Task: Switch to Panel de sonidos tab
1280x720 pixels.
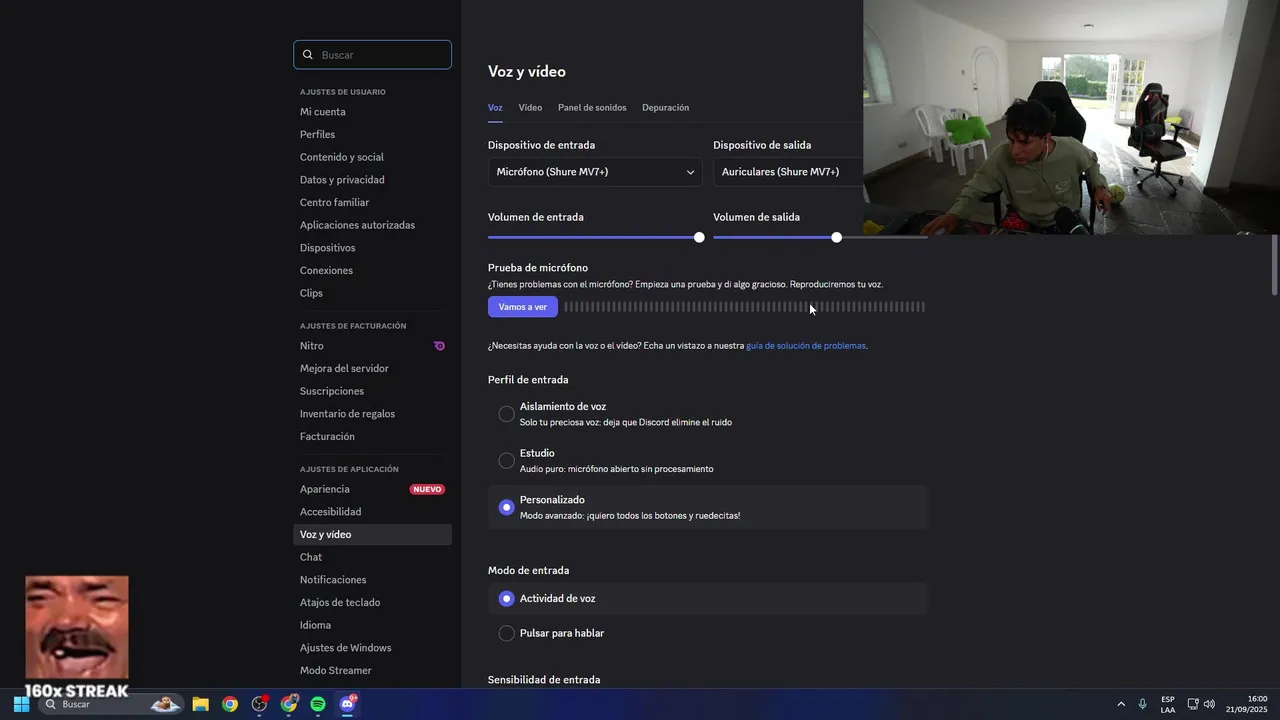Action: [x=592, y=107]
